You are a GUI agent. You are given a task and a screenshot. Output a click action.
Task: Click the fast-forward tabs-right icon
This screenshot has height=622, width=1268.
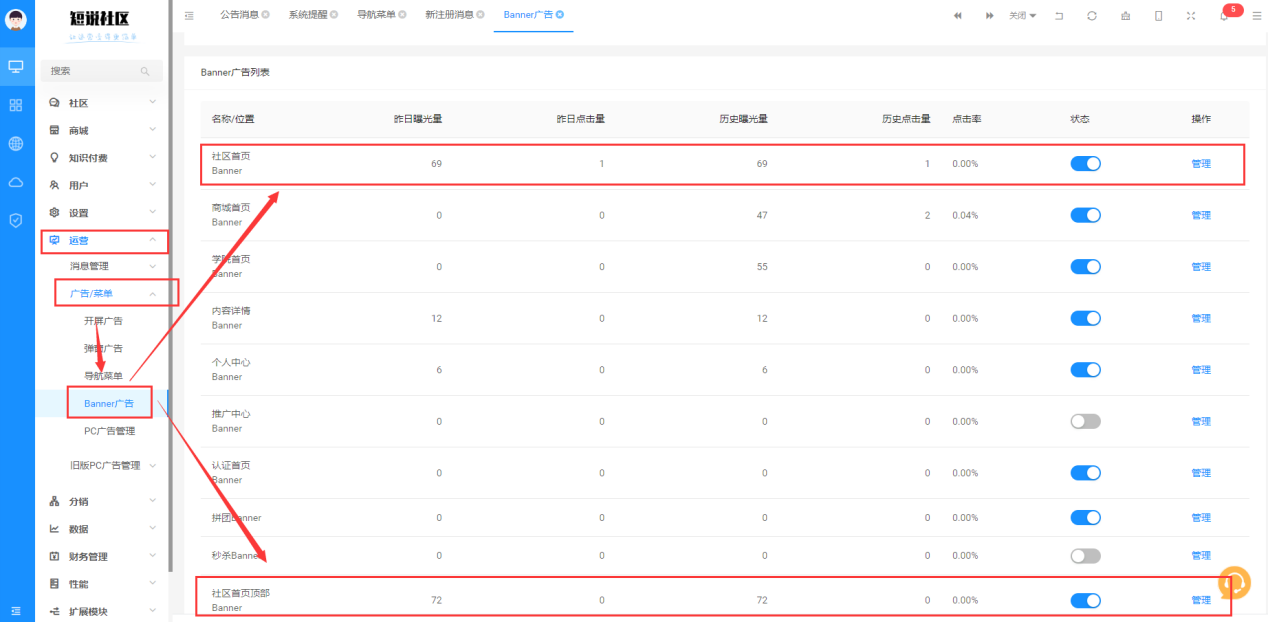point(989,16)
